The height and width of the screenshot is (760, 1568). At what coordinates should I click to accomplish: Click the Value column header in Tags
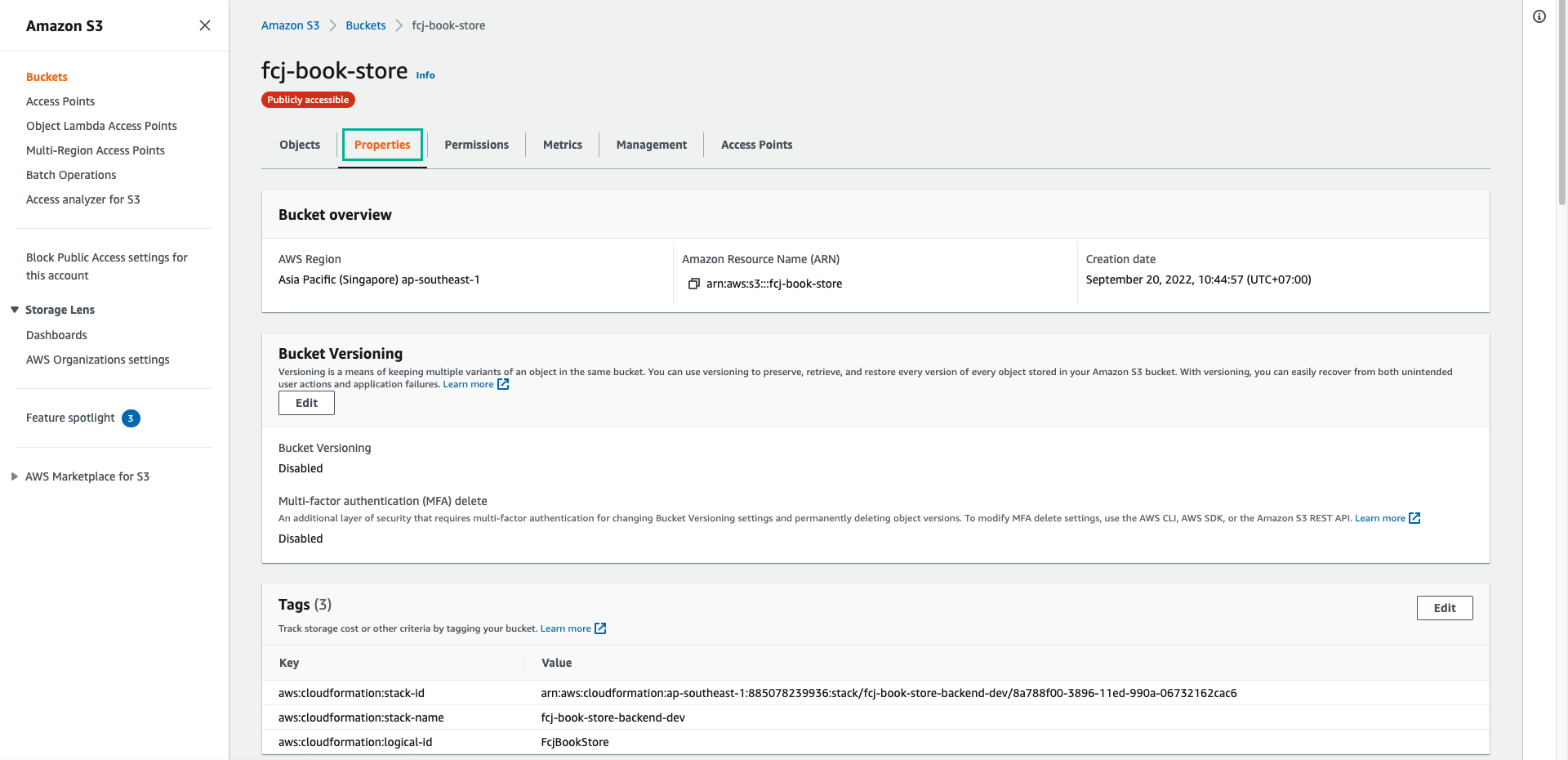click(x=556, y=663)
